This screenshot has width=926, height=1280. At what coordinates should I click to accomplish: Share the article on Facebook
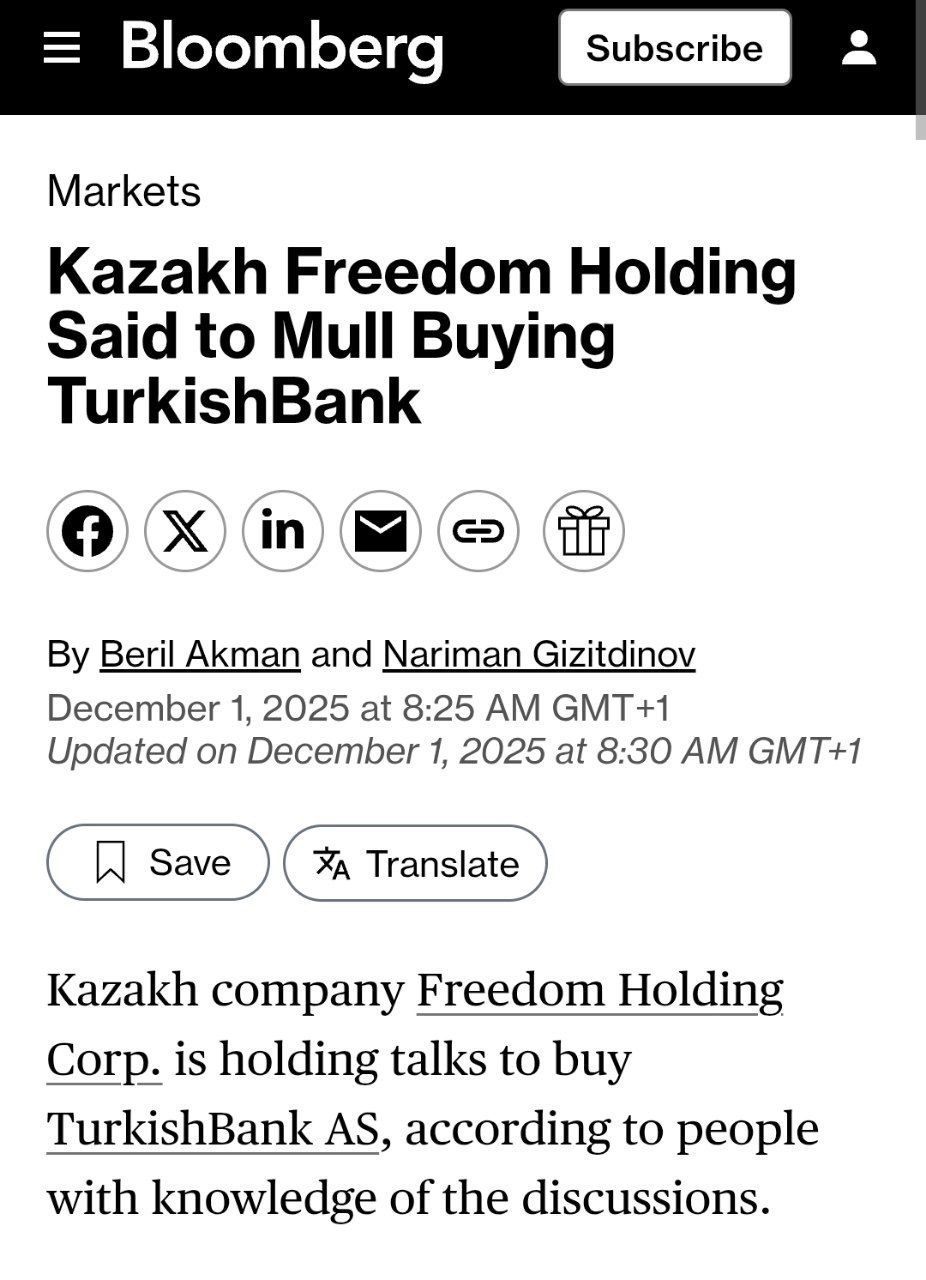pyautogui.click(x=88, y=532)
